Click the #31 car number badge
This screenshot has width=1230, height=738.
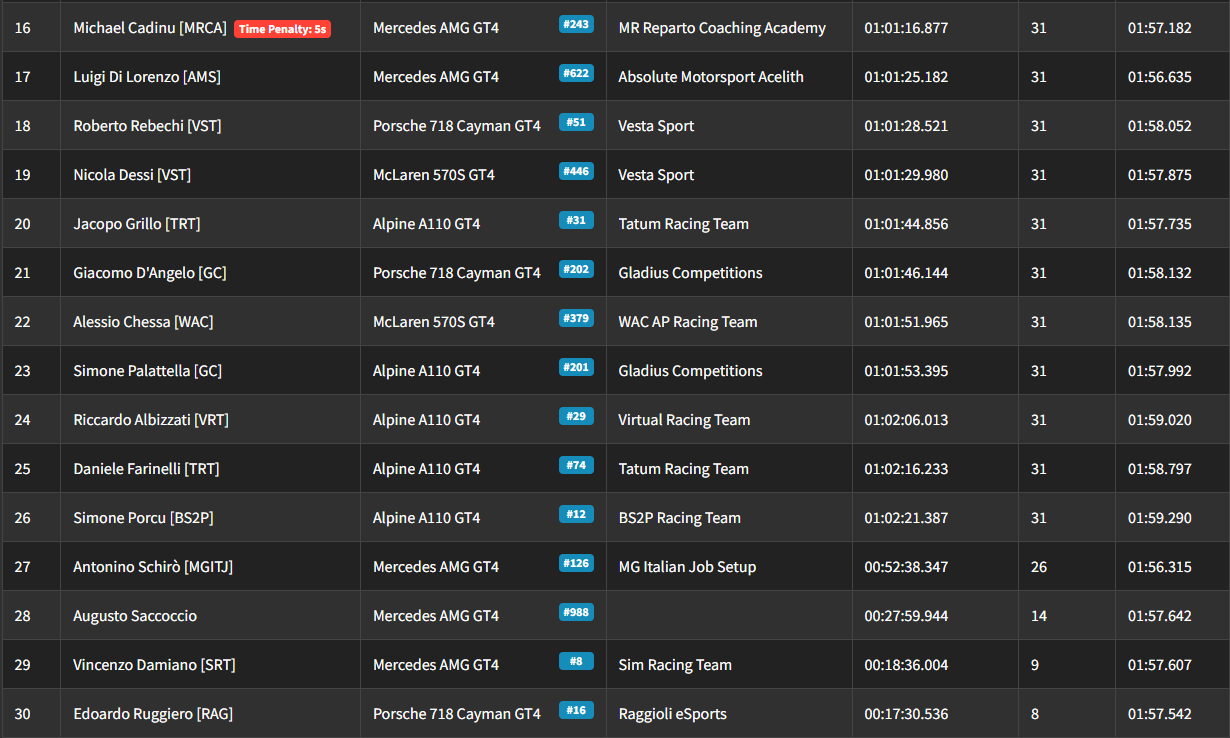tap(576, 220)
